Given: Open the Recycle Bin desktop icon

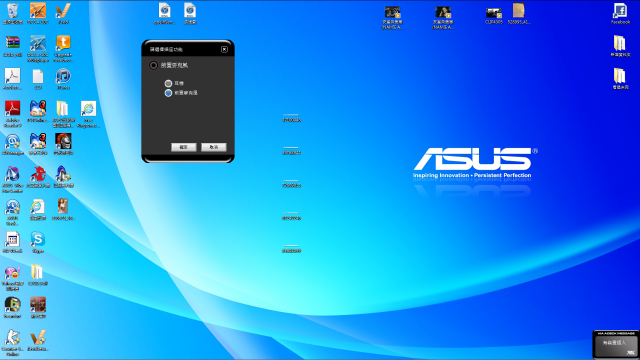Looking at the screenshot, I should click(13, 11).
